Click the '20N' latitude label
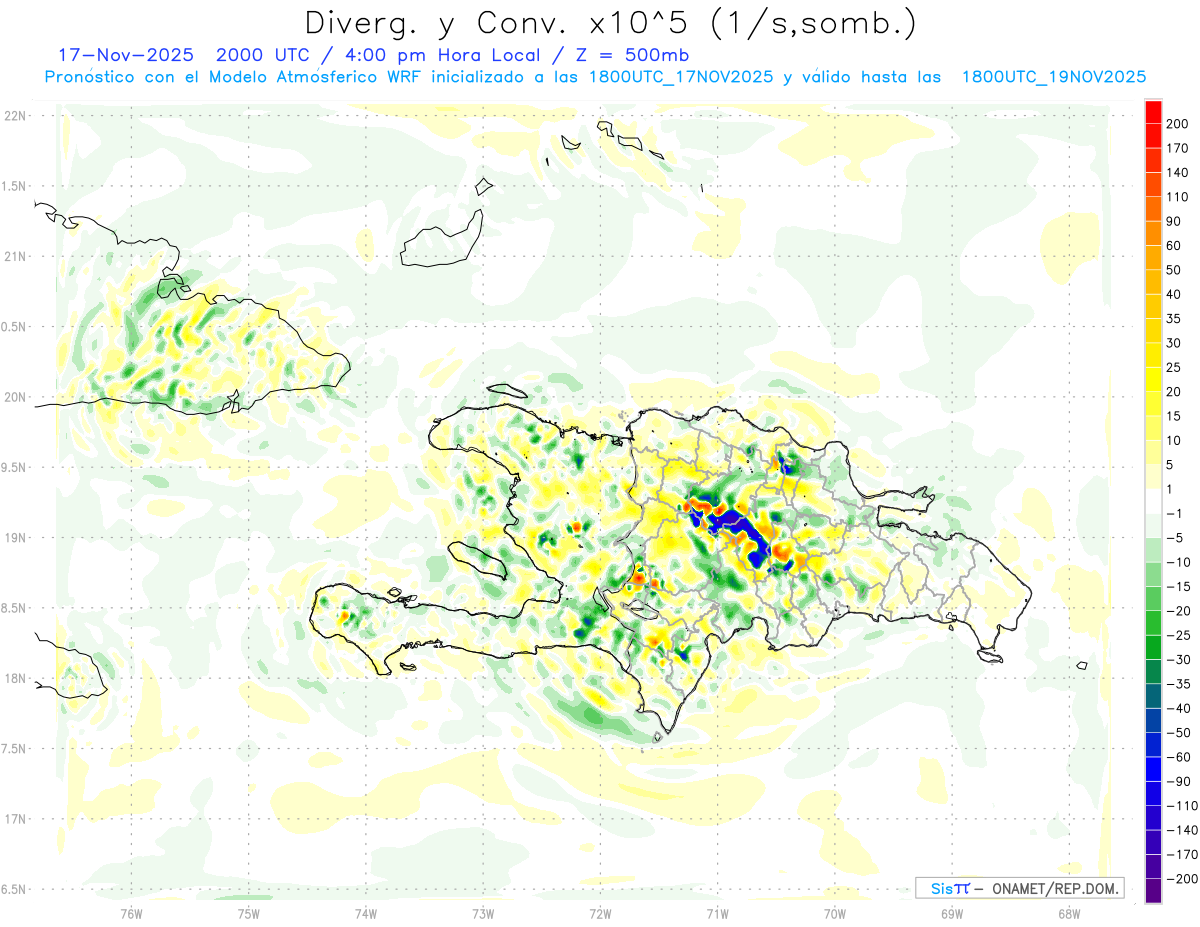This screenshot has height=927, width=1200. (14, 397)
